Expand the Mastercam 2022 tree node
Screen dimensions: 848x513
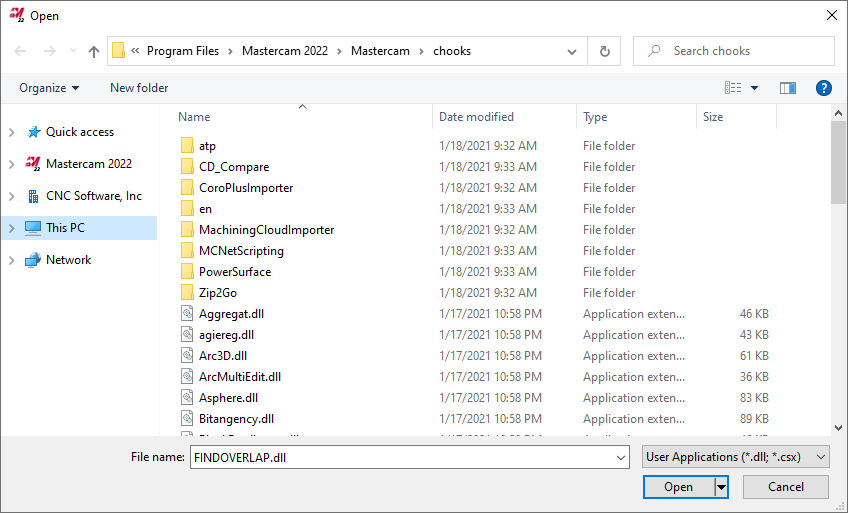(x=11, y=164)
